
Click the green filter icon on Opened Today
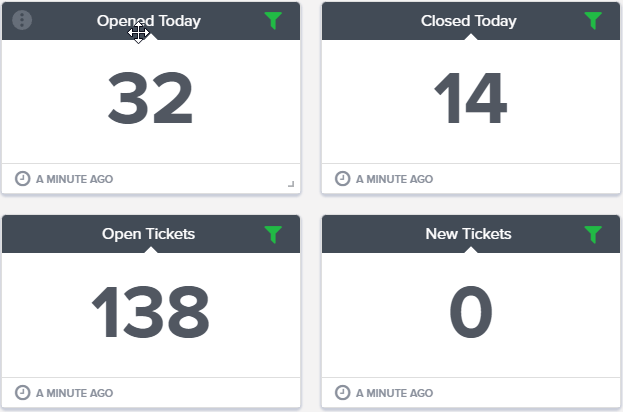point(273,21)
